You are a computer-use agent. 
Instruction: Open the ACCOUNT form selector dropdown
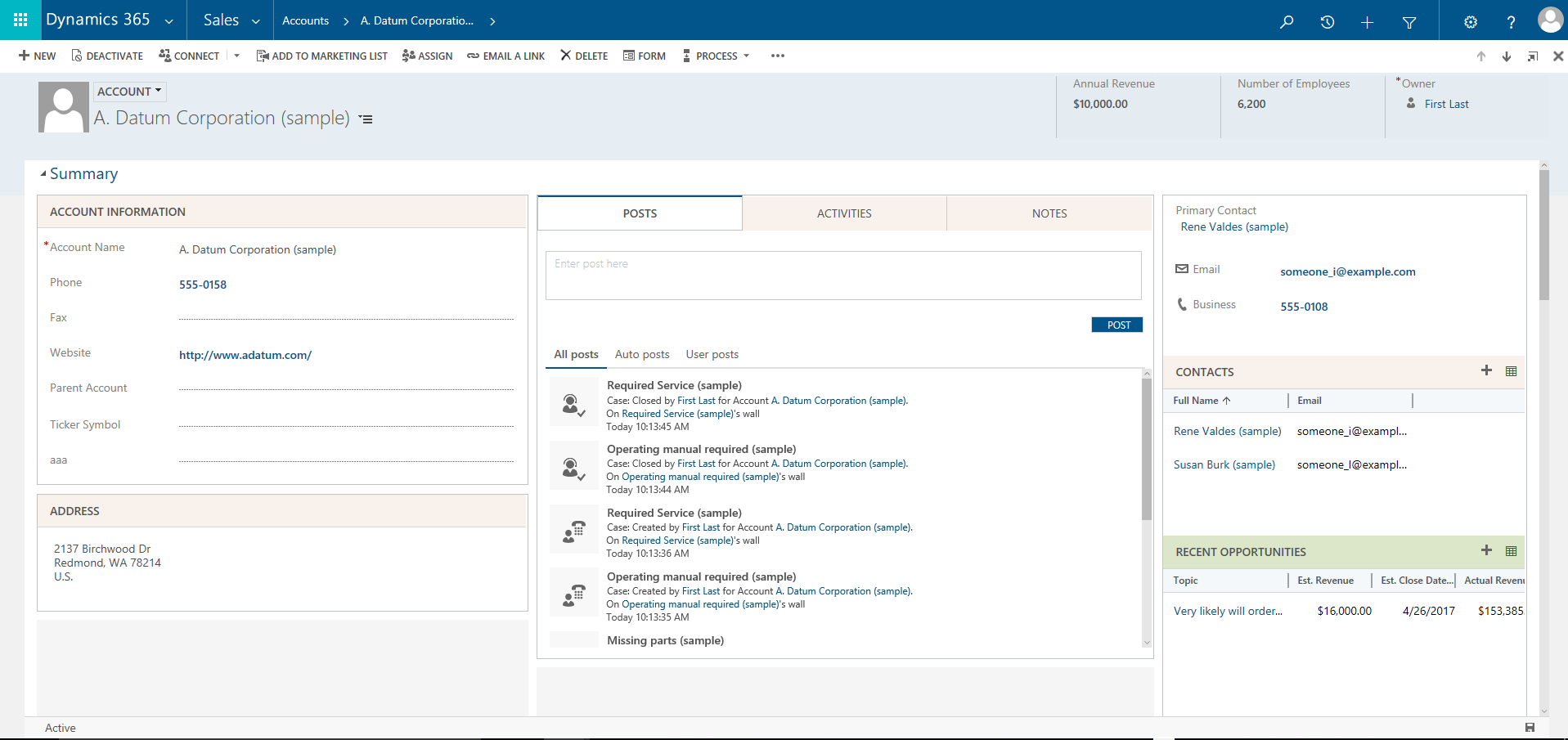pos(129,92)
